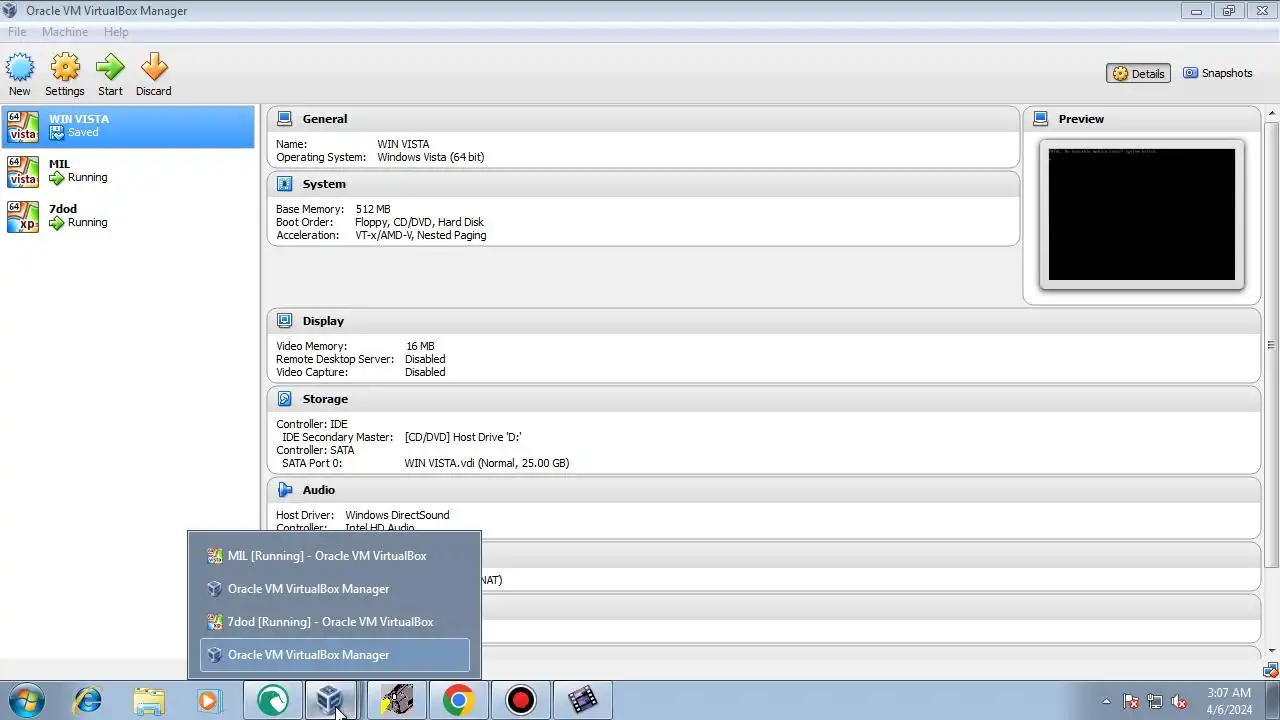1280x720 pixels.
Task: Click the VirtualBox cube taskbar icon
Action: [330, 700]
